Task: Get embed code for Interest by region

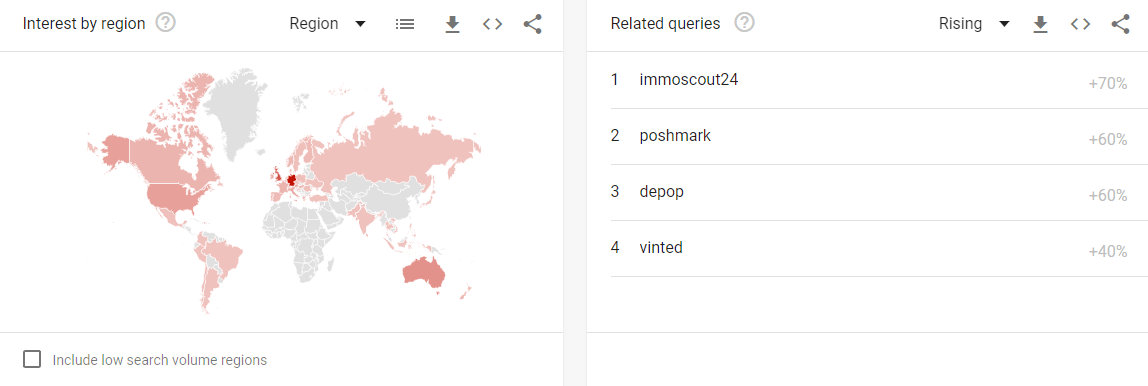Action: 493,24
